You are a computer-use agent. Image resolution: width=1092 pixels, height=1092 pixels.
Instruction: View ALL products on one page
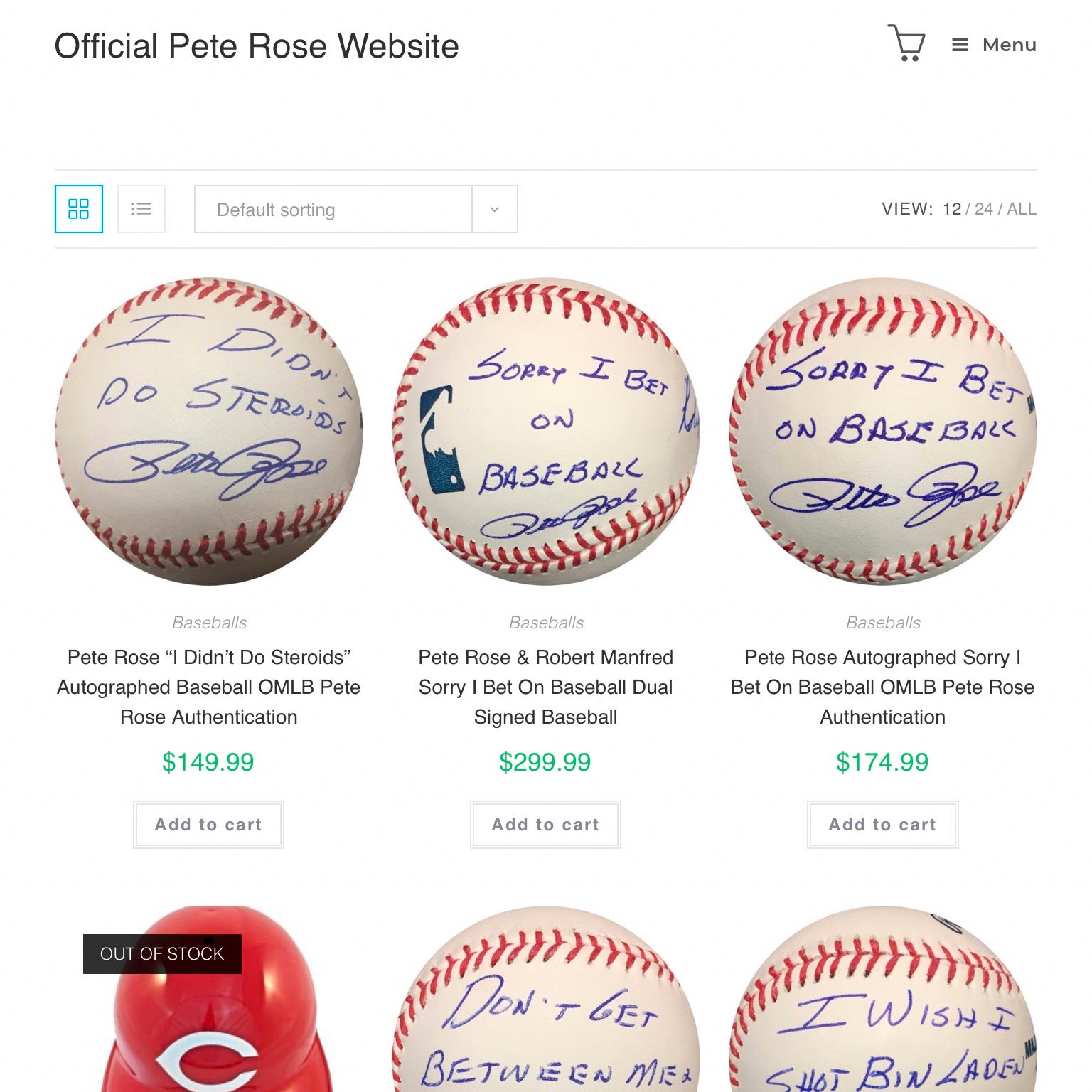[x=1022, y=209]
